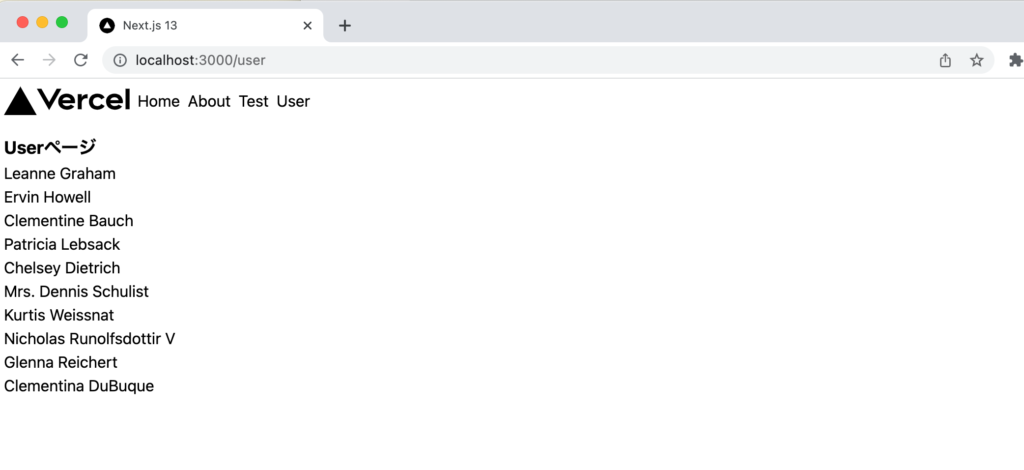Minimize the browser window using yellow button

(x=42, y=22)
